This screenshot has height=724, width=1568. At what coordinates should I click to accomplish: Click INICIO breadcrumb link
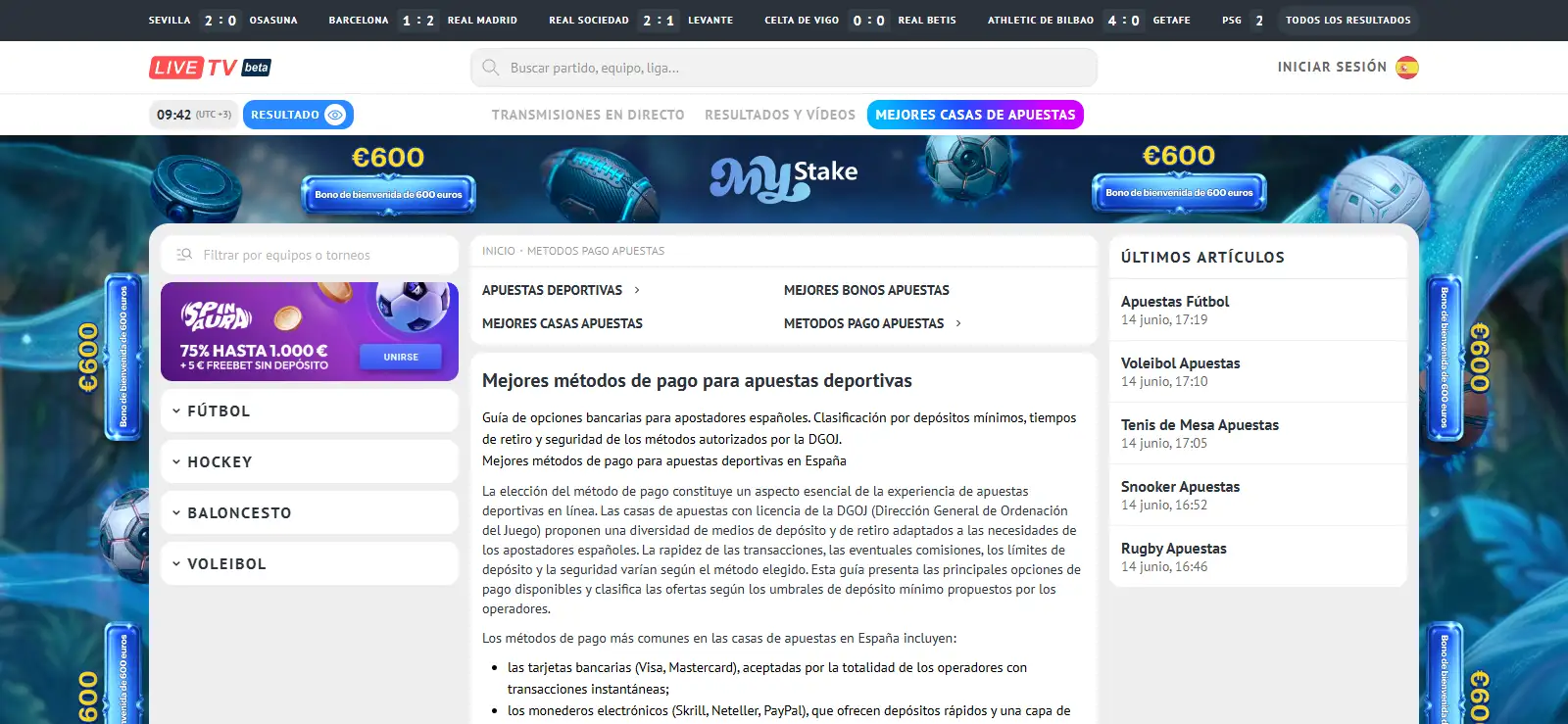pyautogui.click(x=498, y=251)
